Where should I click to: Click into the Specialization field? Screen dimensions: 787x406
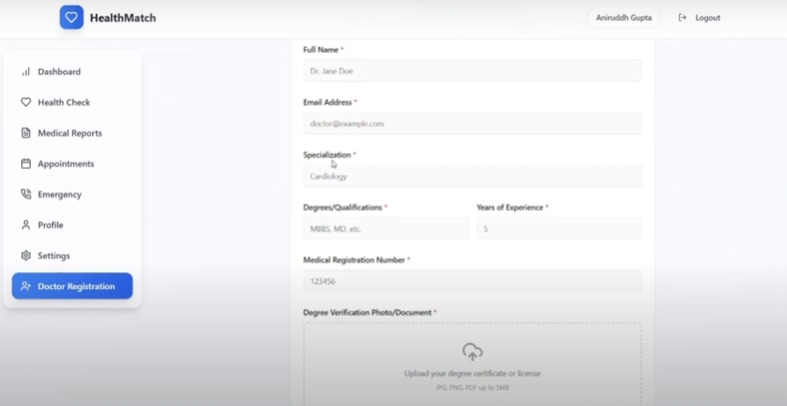pos(472,176)
